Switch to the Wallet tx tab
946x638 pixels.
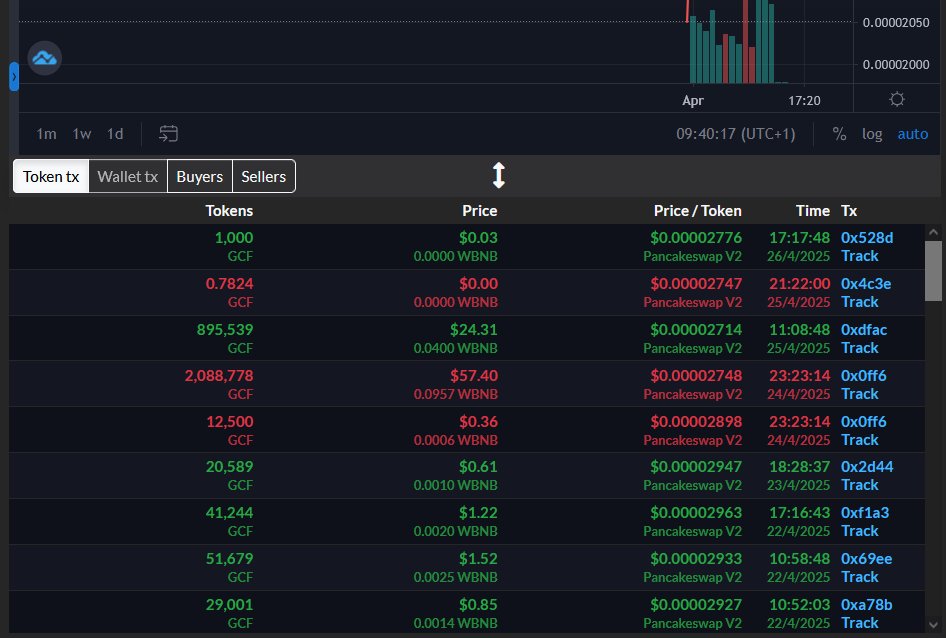(x=128, y=176)
